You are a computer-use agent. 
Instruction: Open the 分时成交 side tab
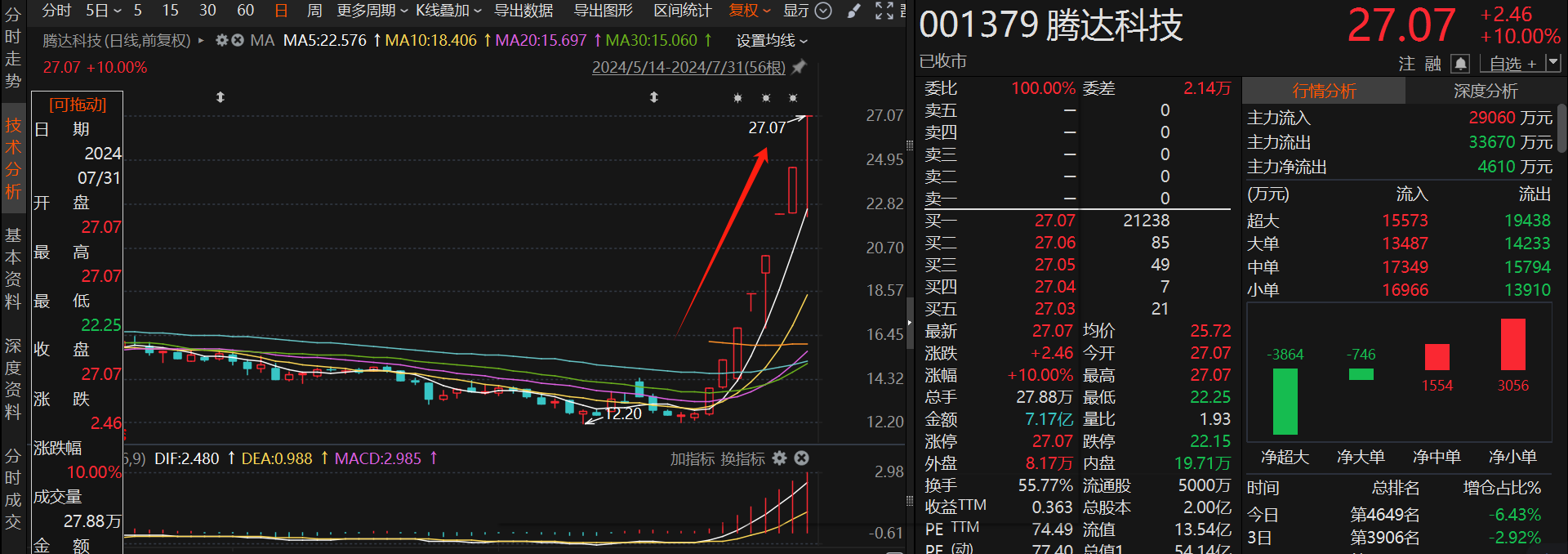tap(12, 489)
